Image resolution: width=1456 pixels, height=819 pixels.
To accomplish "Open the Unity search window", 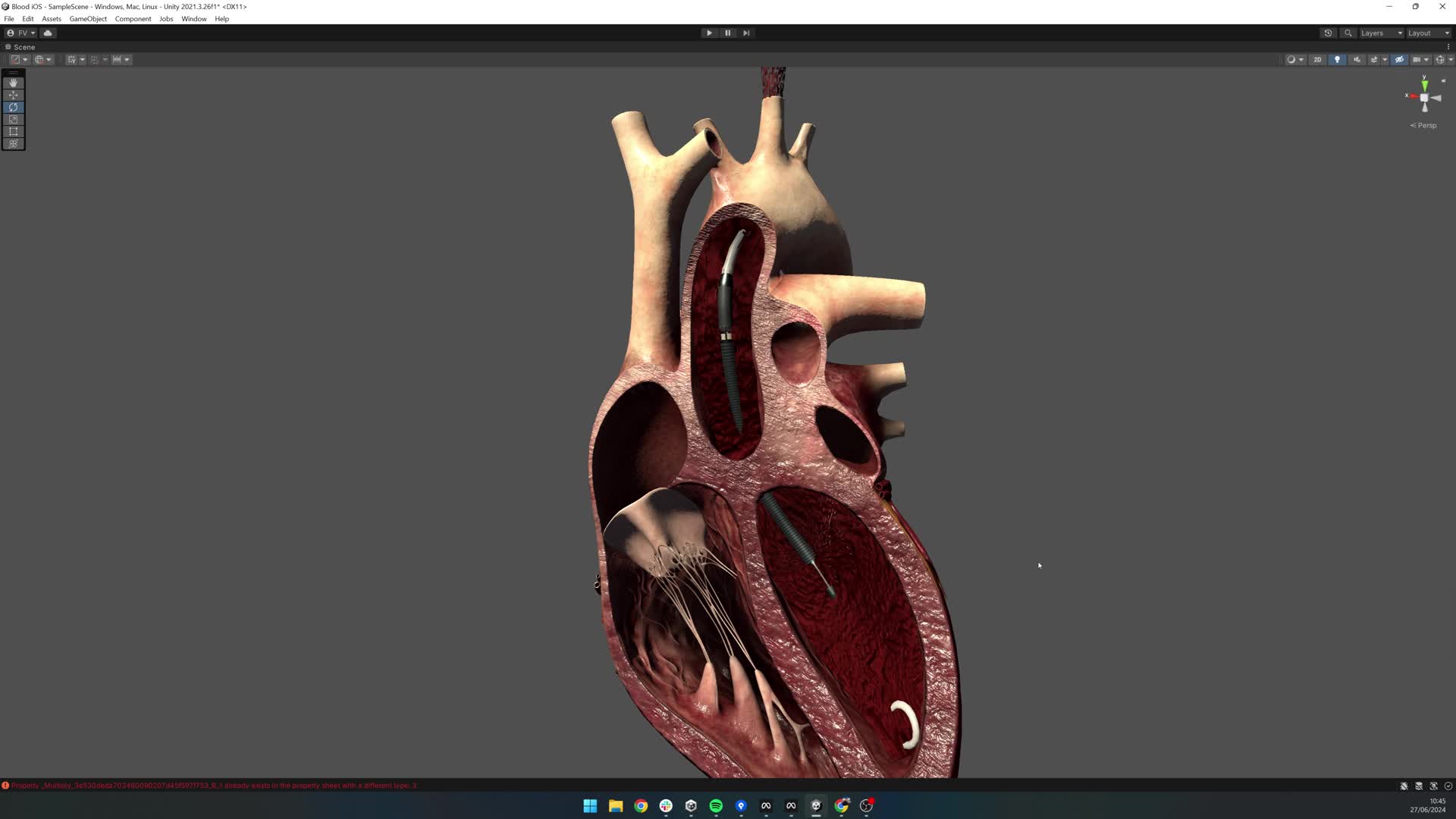I will coord(1348,33).
